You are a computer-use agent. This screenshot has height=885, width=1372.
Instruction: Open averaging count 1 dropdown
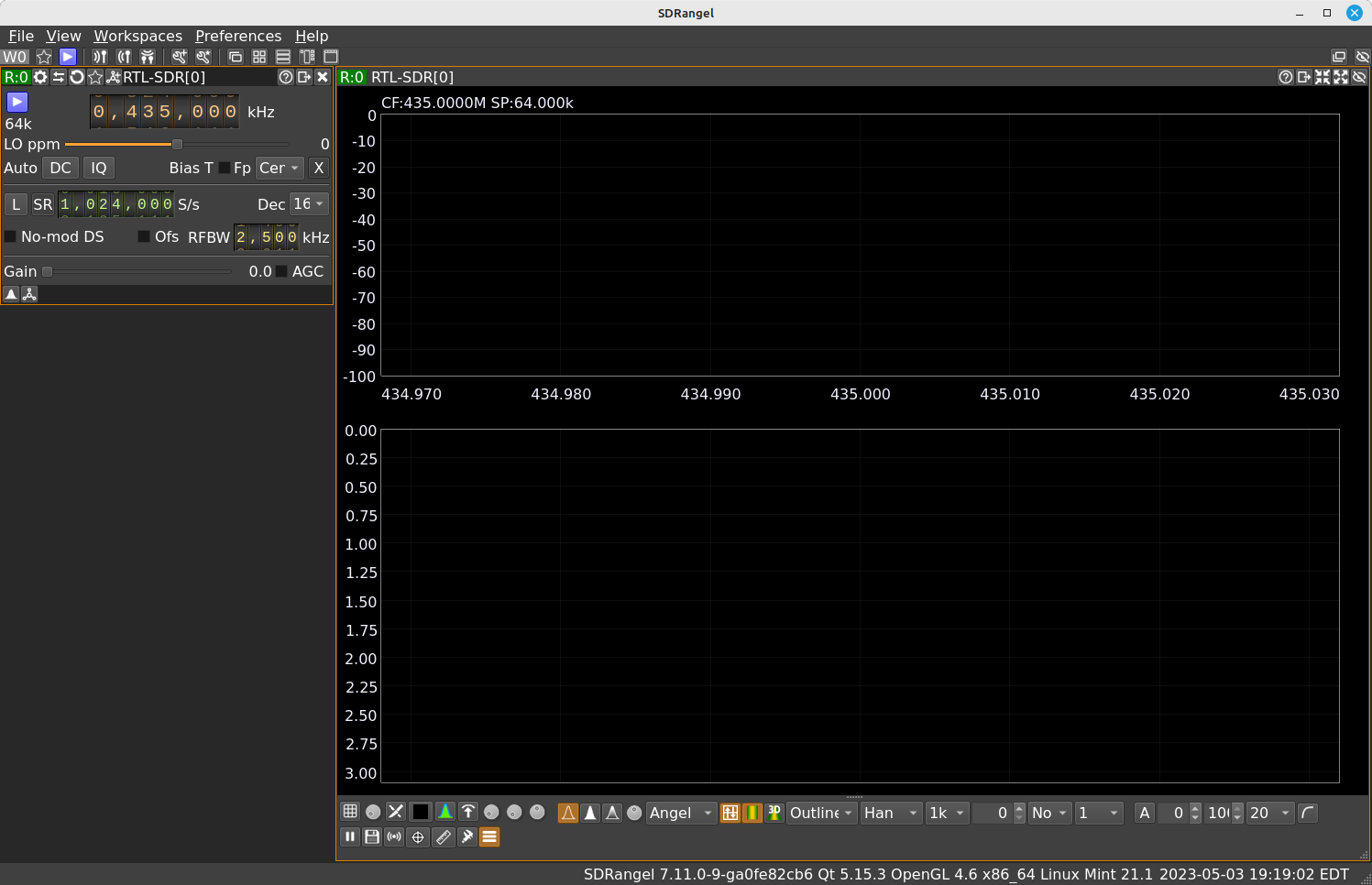pos(1099,813)
